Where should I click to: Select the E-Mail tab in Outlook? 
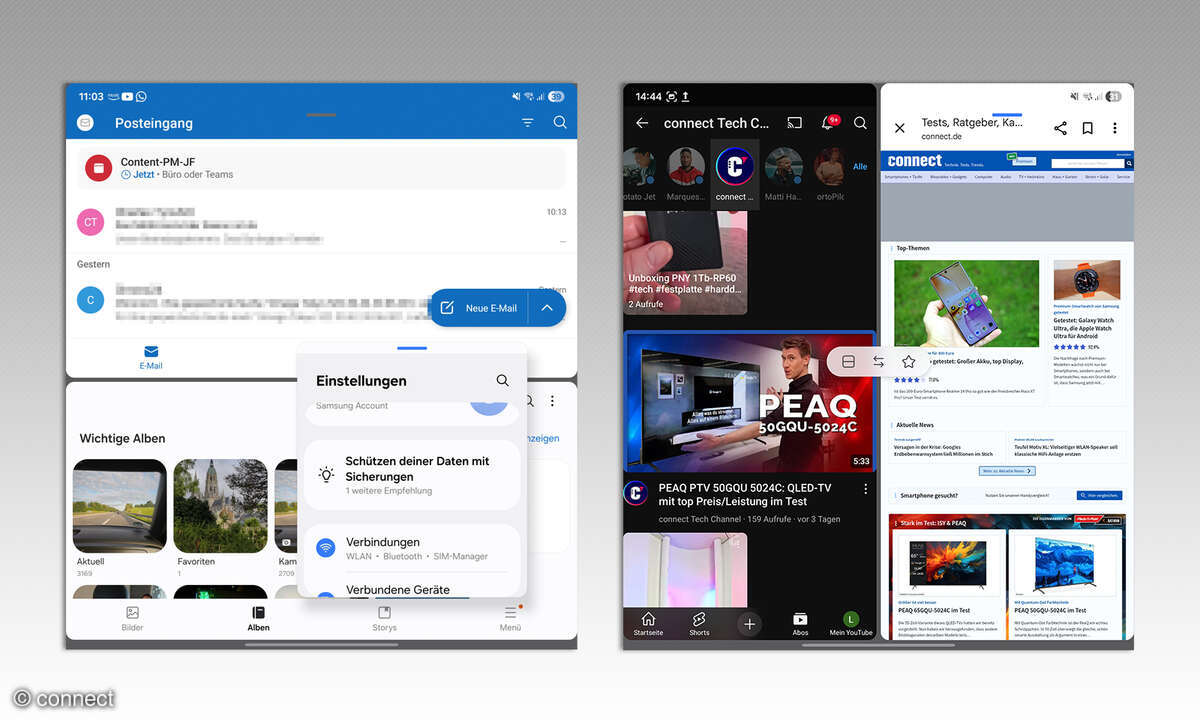151,358
